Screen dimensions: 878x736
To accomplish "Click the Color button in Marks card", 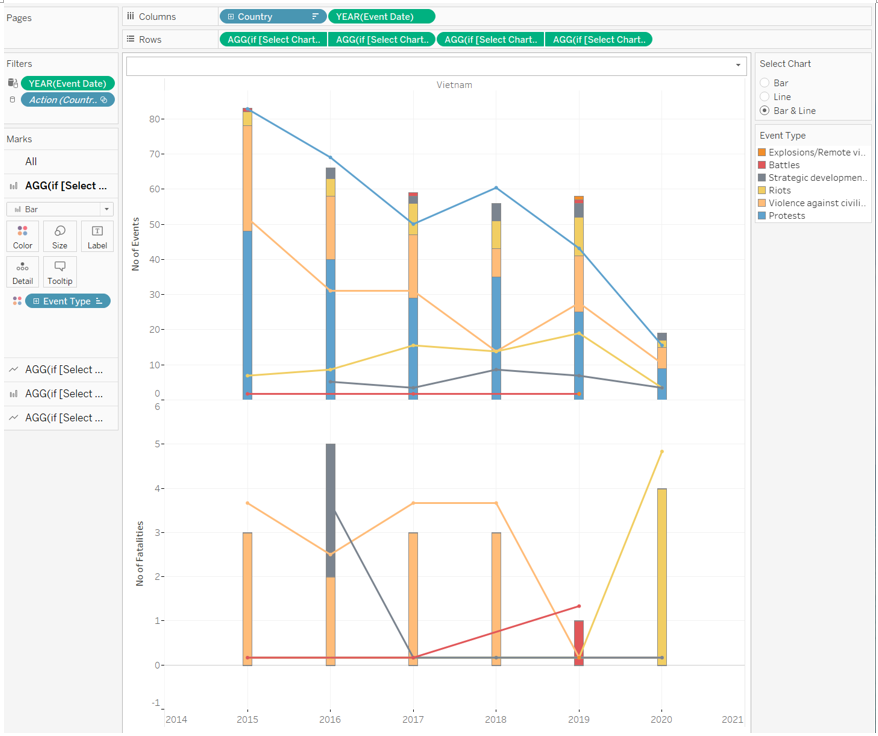I will pos(23,236).
